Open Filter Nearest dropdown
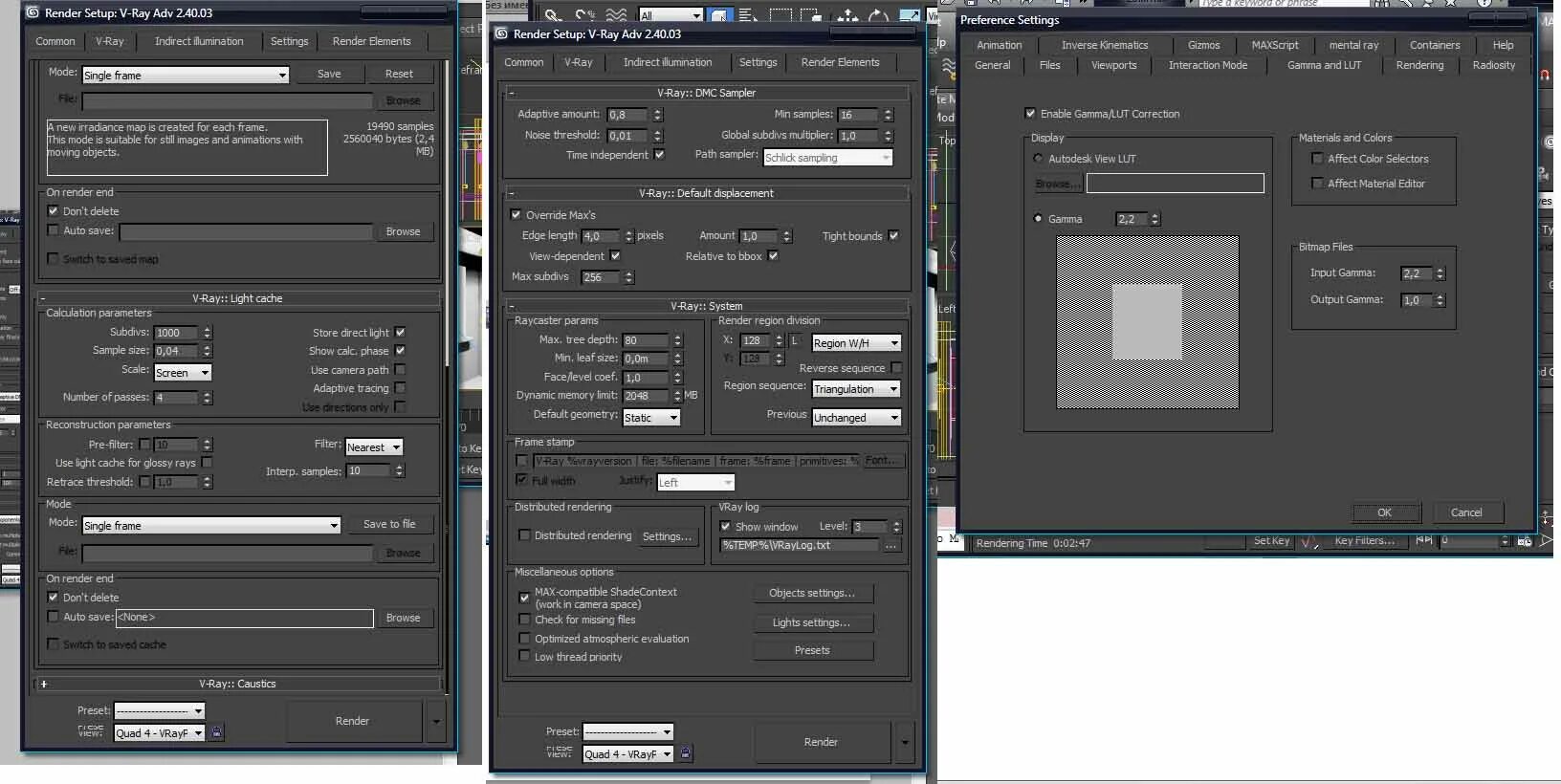Screen dimensions: 1561x784 [x=374, y=446]
